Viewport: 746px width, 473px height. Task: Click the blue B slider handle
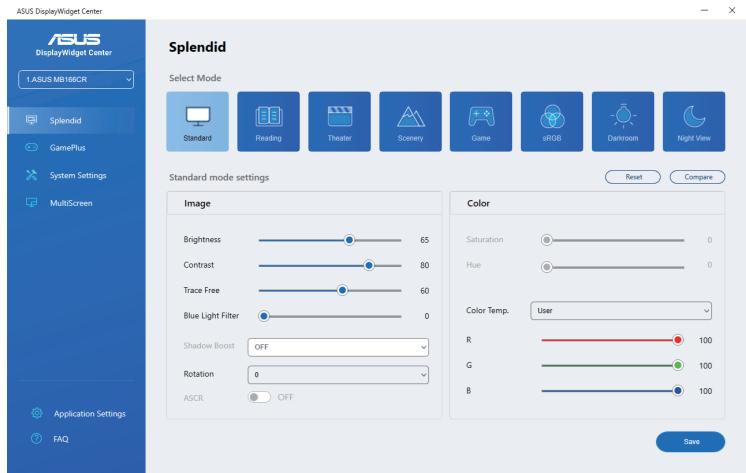[677, 391]
